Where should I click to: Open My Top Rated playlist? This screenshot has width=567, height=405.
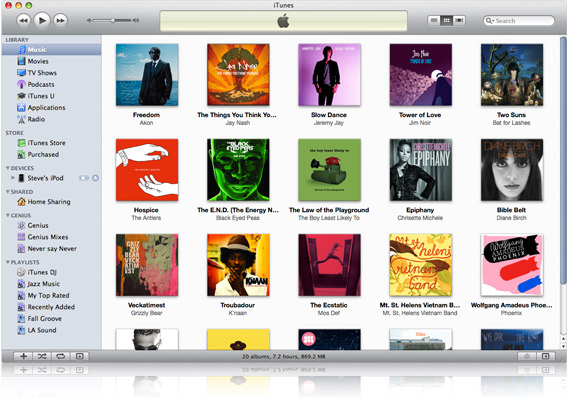pyautogui.click(x=52, y=295)
